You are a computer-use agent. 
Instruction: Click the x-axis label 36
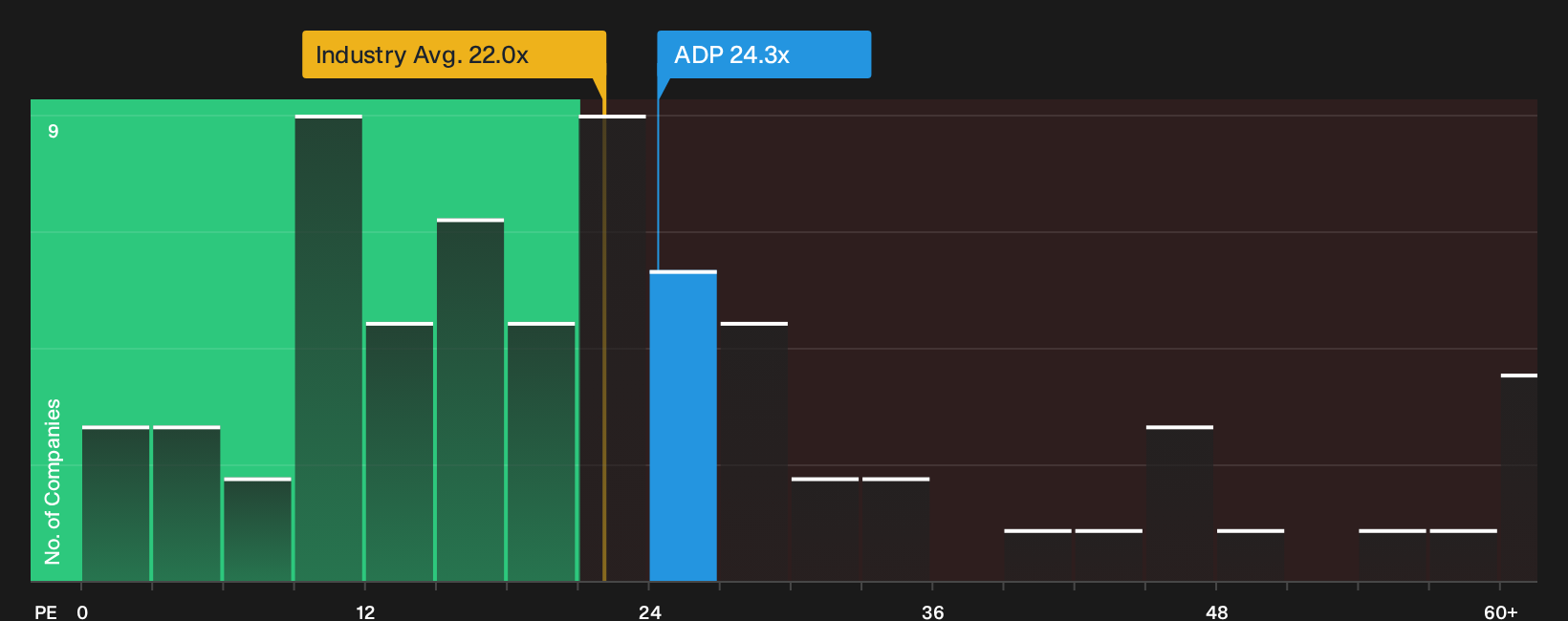tap(933, 611)
